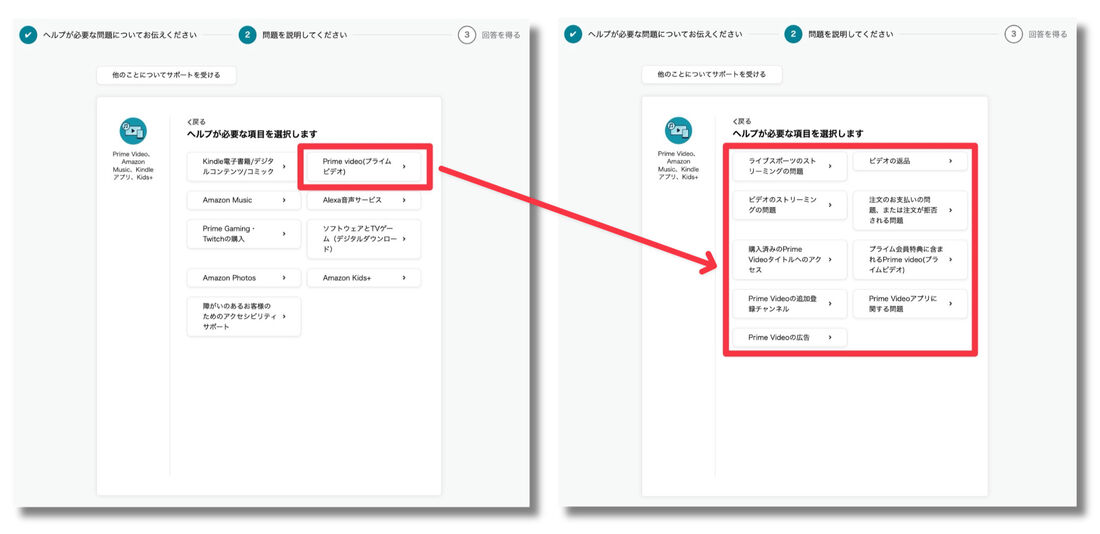The height and width of the screenshot is (534, 1100).
Task: Click 問題を説明してください step label in right panel
Action: point(850,34)
